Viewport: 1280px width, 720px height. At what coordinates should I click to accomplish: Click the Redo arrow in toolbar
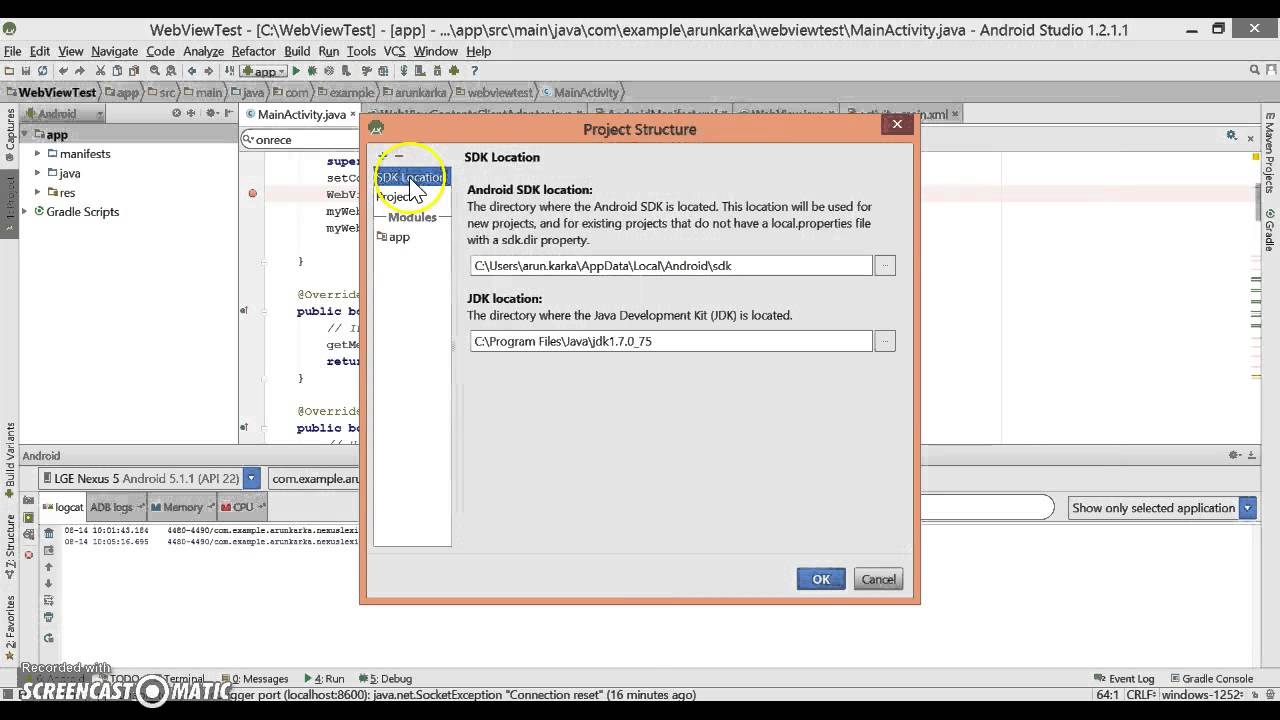pyautogui.click(x=81, y=71)
